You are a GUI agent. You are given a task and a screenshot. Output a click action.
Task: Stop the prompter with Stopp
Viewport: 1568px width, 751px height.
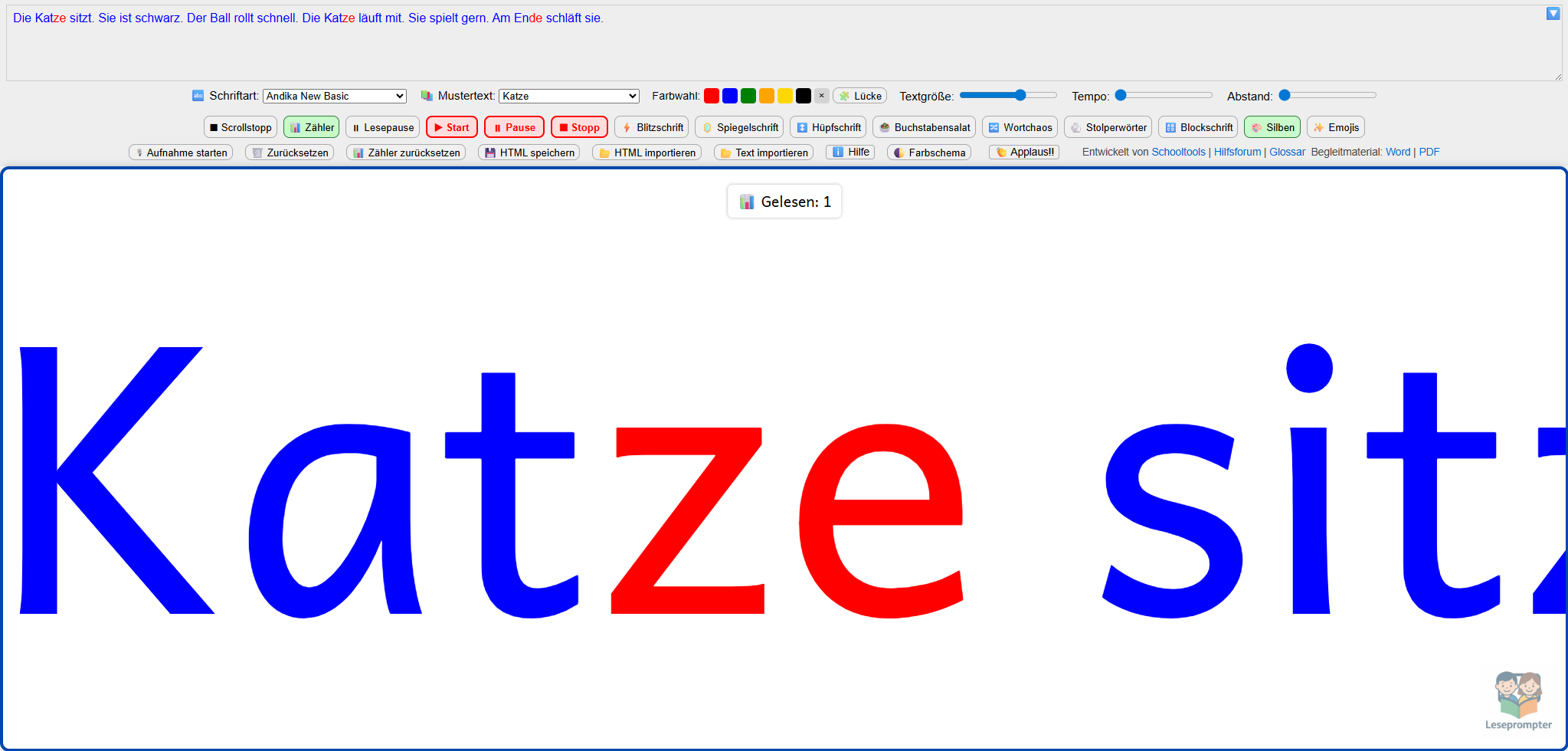[578, 127]
